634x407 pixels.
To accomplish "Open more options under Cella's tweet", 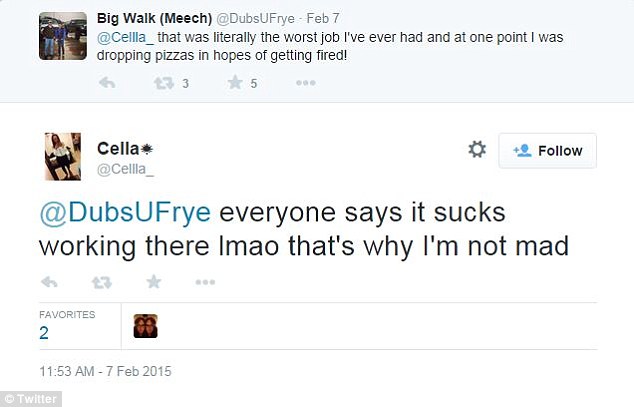I will pos(205,282).
